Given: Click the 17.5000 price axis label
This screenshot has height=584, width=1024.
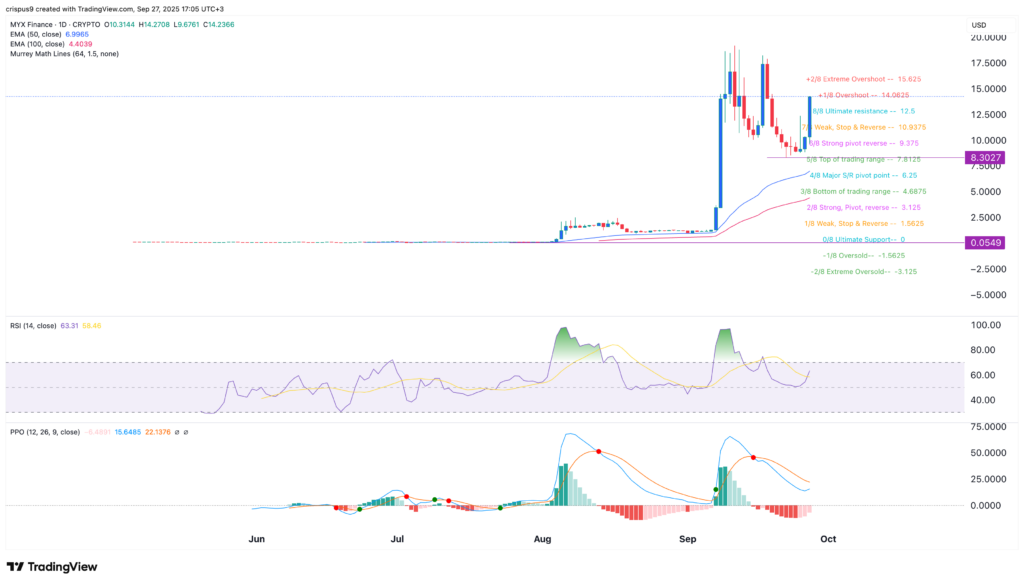Looking at the screenshot, I should pos(988,63).
